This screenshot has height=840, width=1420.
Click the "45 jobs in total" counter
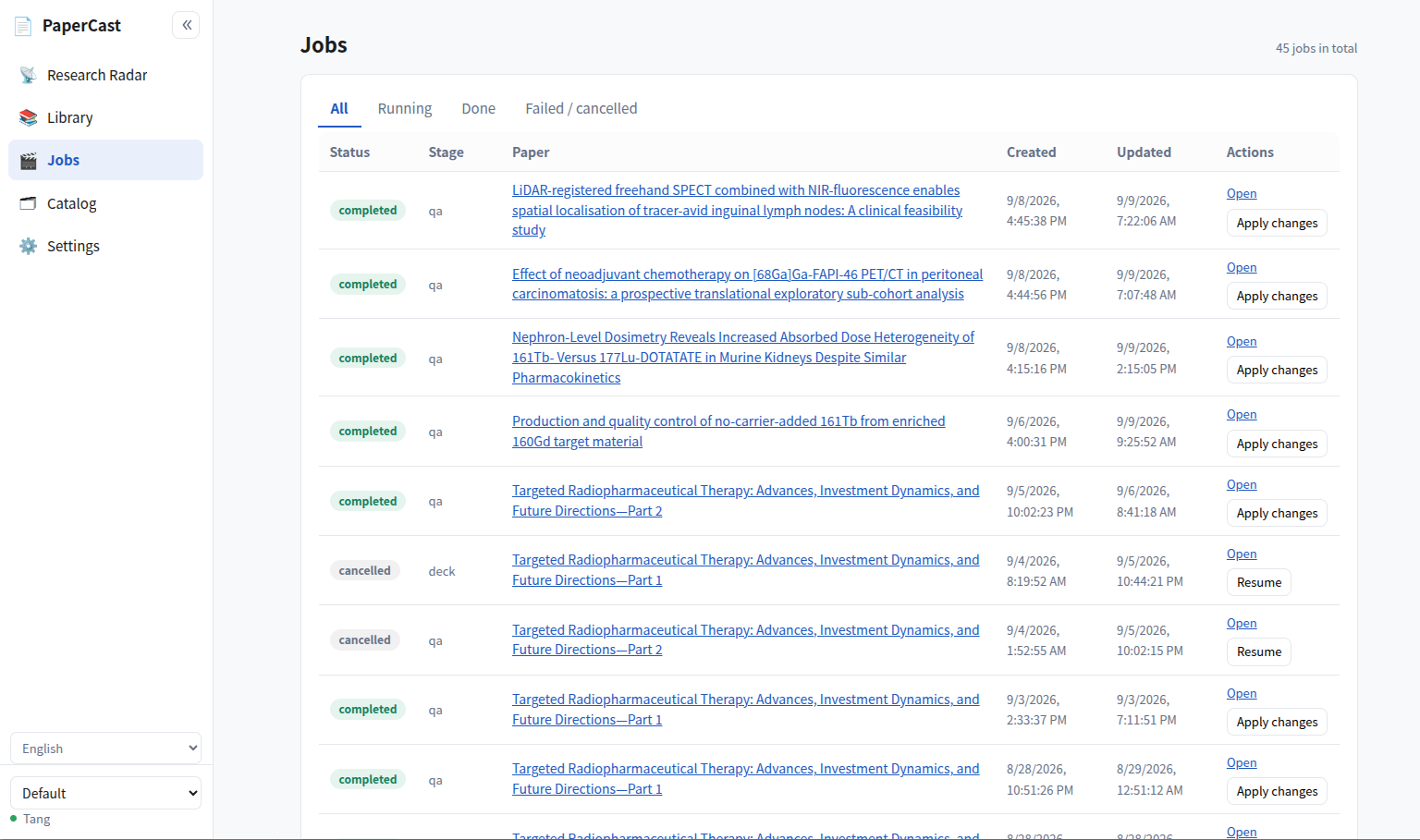[x=1316, y=48]
